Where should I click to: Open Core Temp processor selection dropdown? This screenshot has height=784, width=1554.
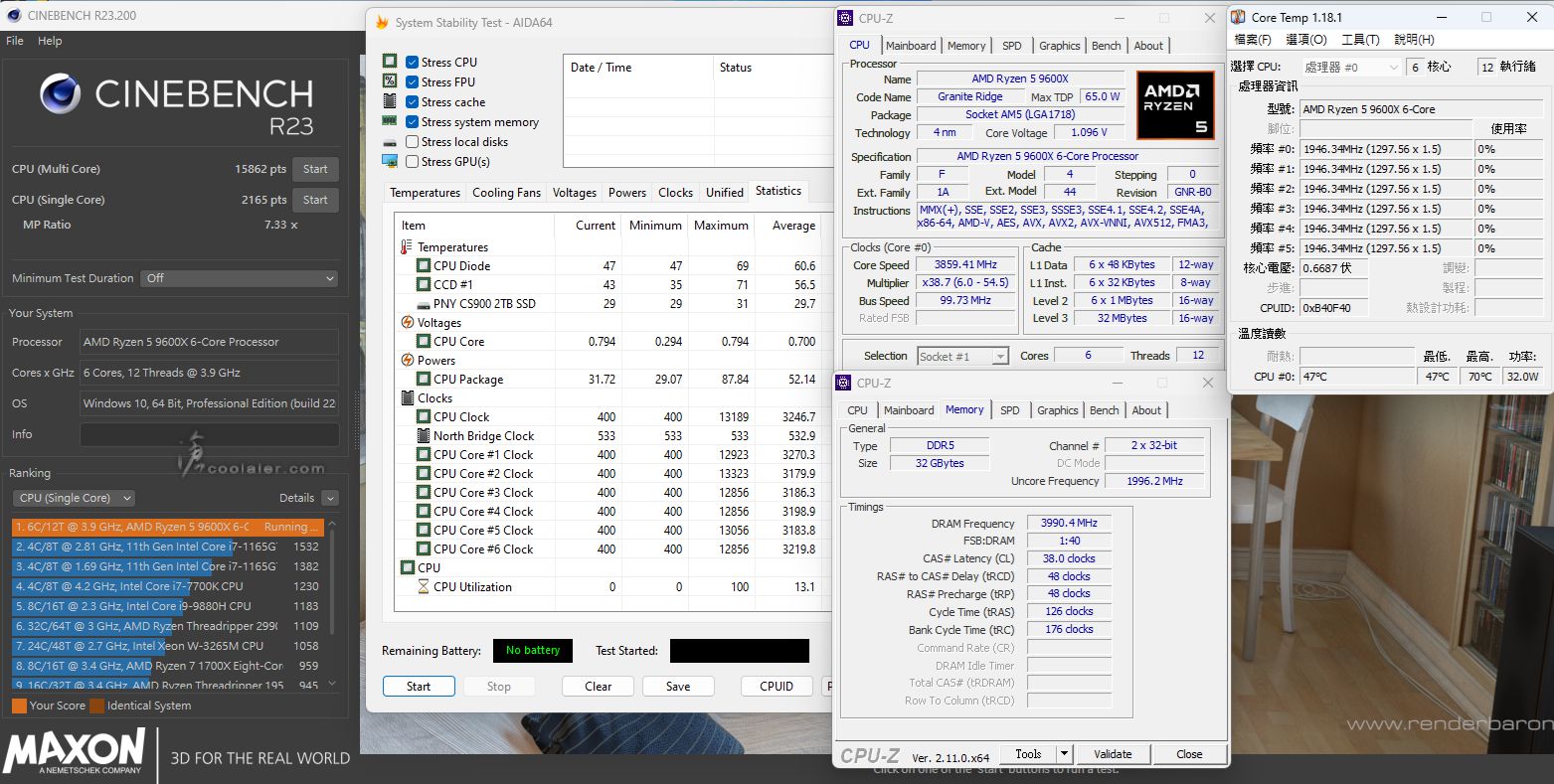1351,67
